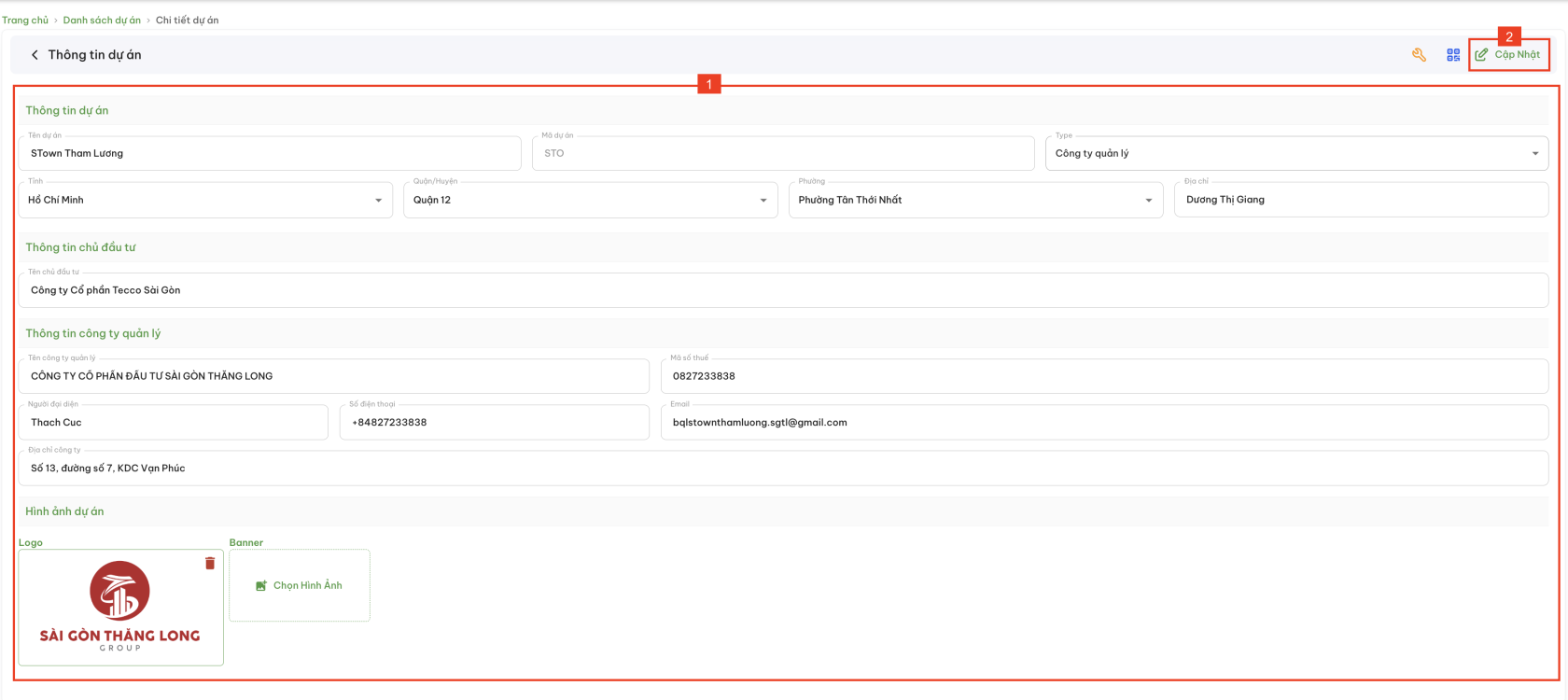Viewport: 1568px width, 700px height.
Task: Click Chọn Hình Ảnh to pick banner
Action: (x=300, y=585)
